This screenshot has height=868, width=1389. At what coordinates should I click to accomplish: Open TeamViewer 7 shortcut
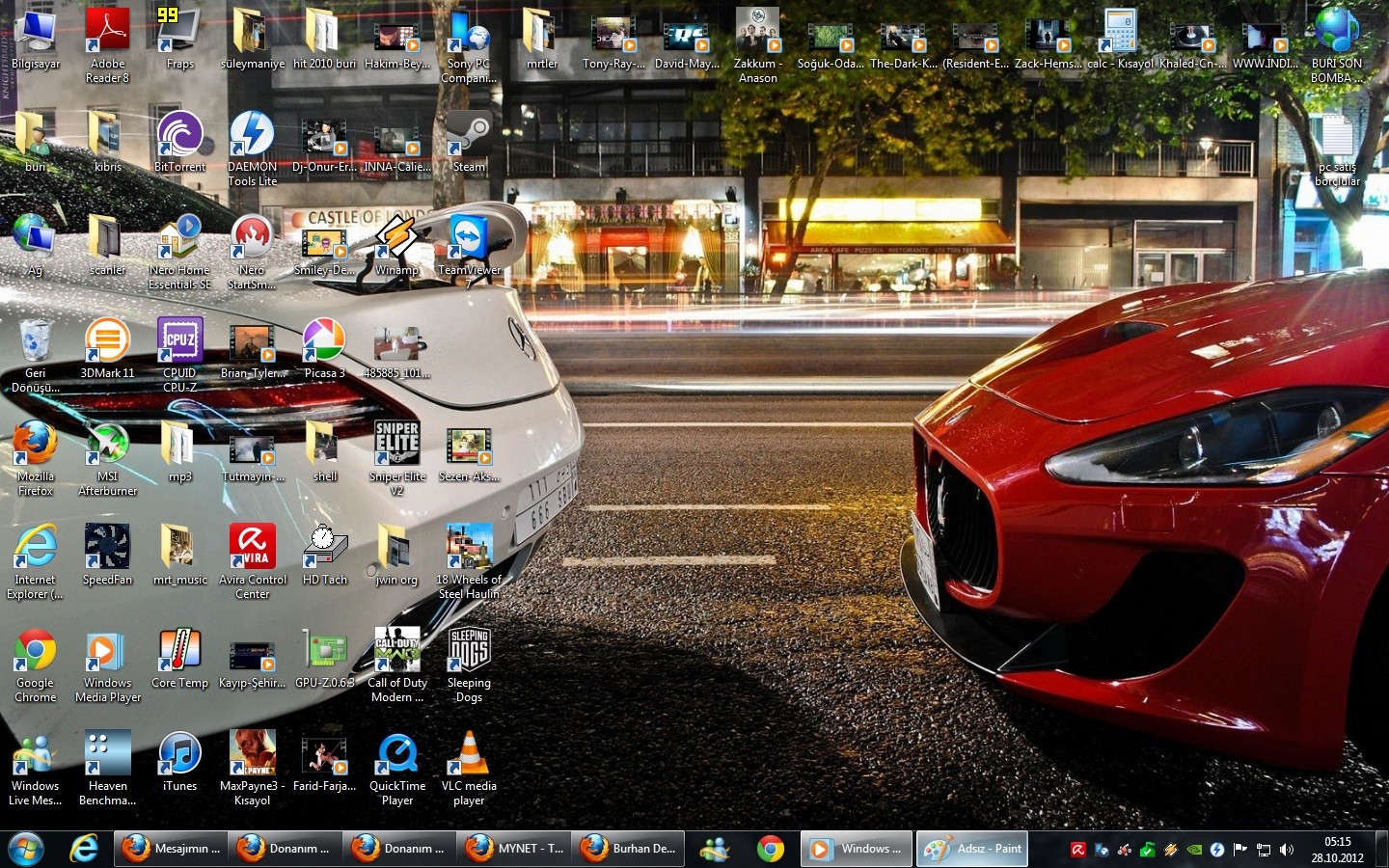(469, 252)
